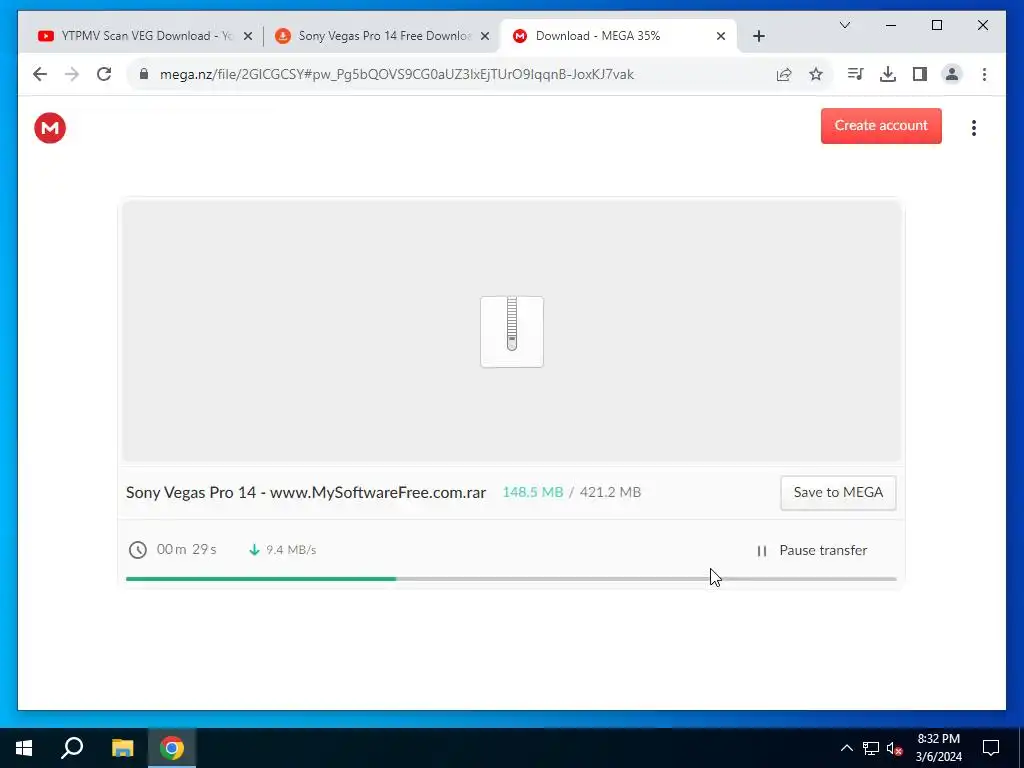Screen dimensions: 1024x768
Task: Go forward to next page
Action: point(72,74)
